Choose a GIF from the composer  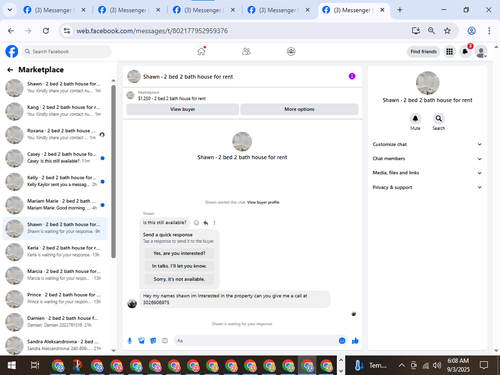coord(165,341)
